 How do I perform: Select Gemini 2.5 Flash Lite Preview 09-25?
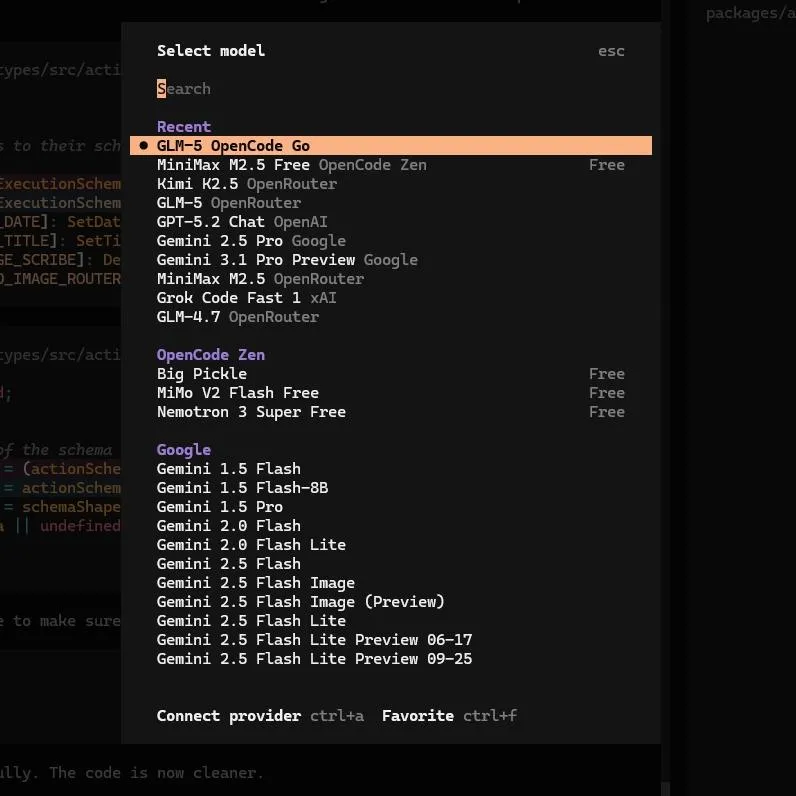click(391, 658)
